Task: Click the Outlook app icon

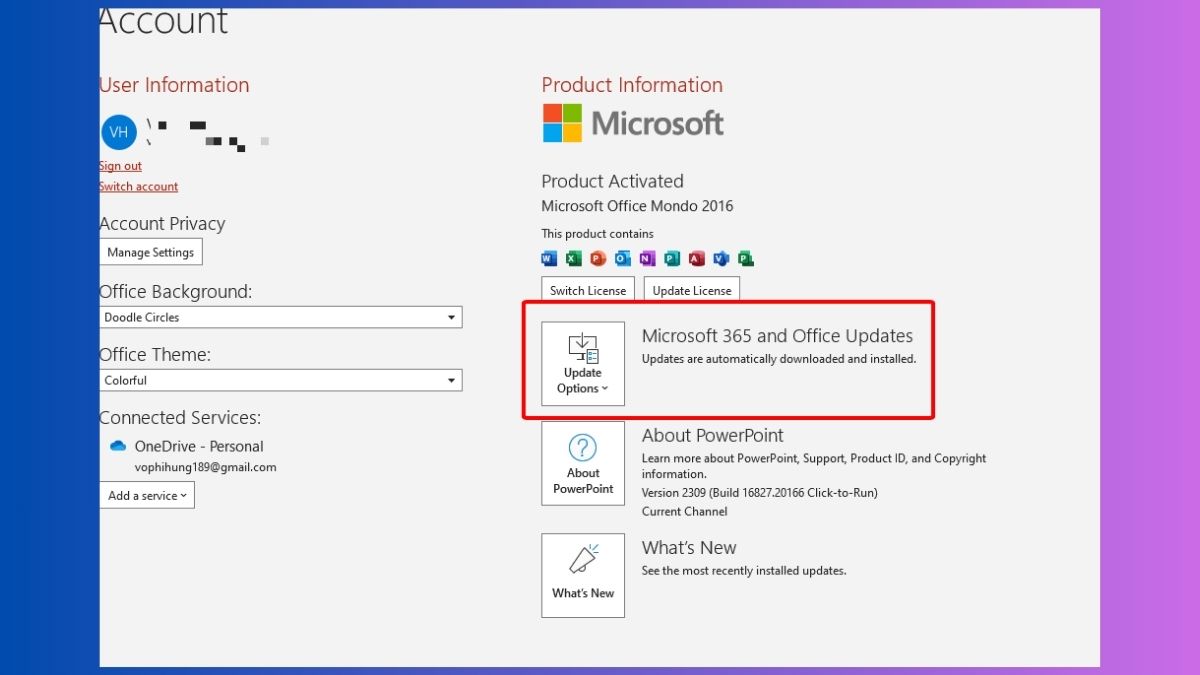Action: [622, 258]
